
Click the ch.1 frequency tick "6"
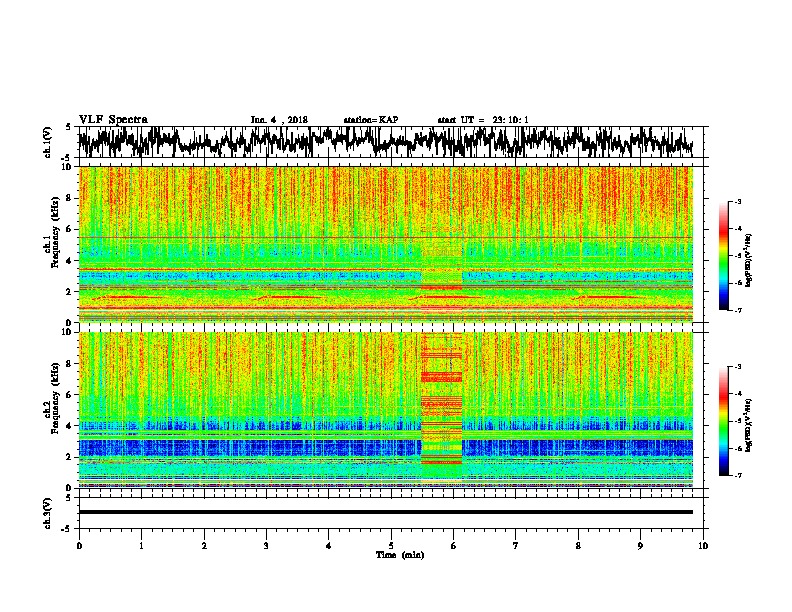point(70,229)
